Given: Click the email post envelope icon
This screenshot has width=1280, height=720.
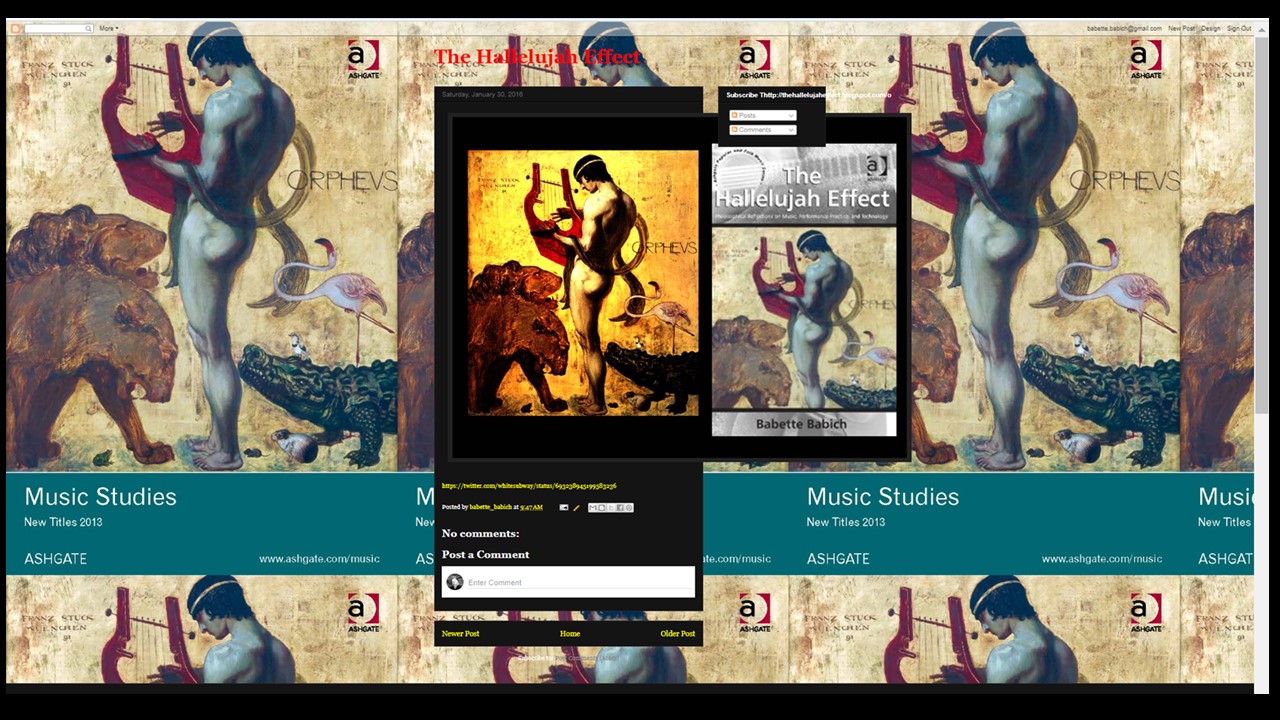Looking at the screenshot, I should tap(563, 508).
